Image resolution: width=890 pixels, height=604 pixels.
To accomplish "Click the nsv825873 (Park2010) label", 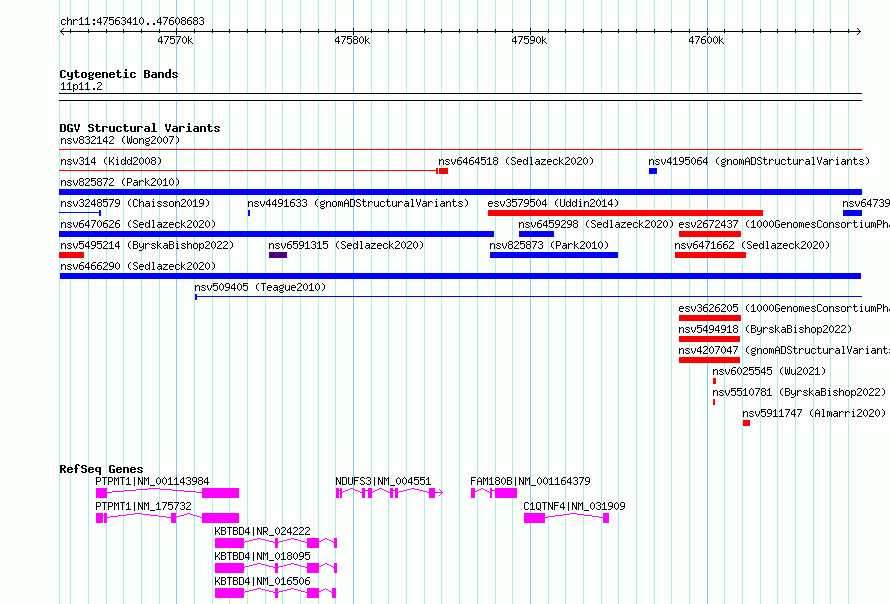I will coord(549,245).
